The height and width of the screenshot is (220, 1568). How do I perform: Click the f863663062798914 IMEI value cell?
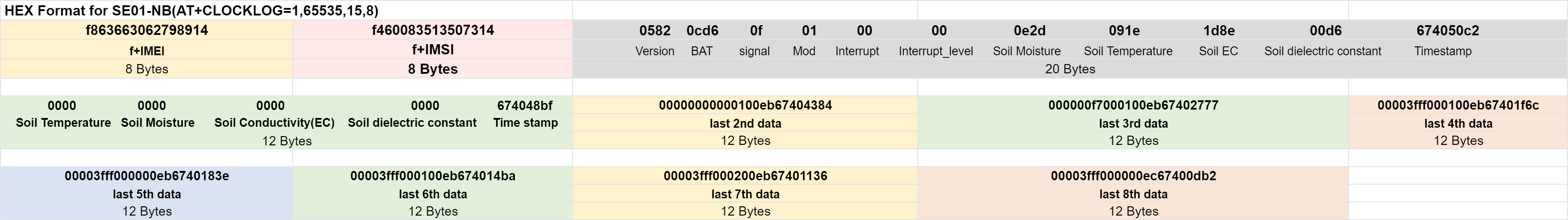(x=147, y=30)
